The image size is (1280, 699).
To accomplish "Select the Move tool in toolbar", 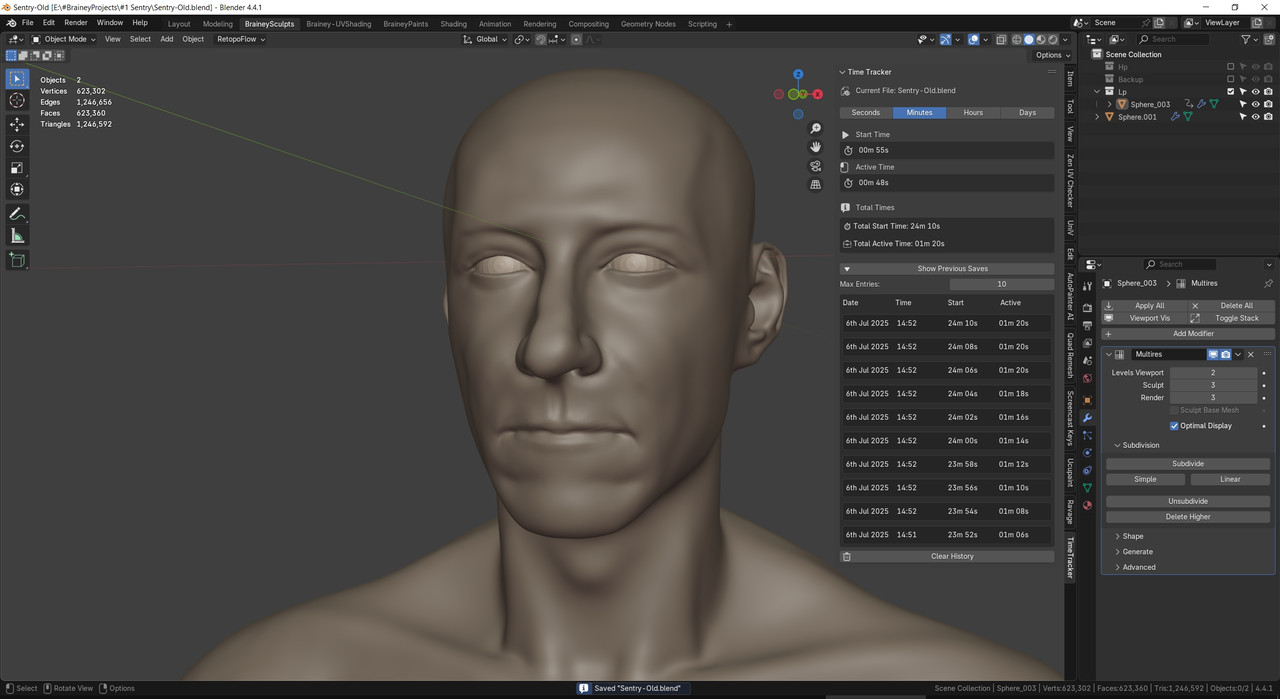I will [17, 124].
